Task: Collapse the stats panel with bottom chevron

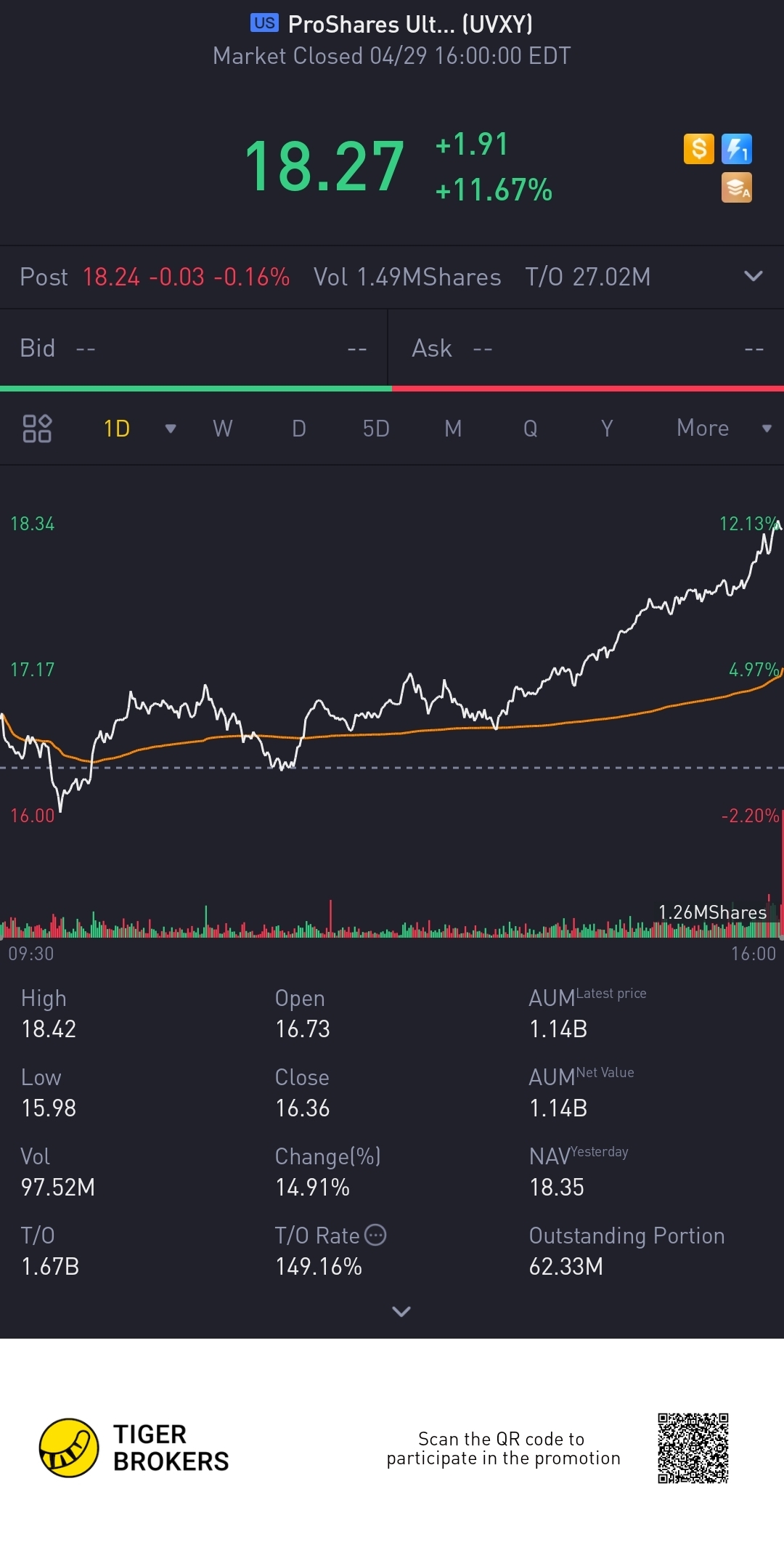Action: click(401, 1311)
